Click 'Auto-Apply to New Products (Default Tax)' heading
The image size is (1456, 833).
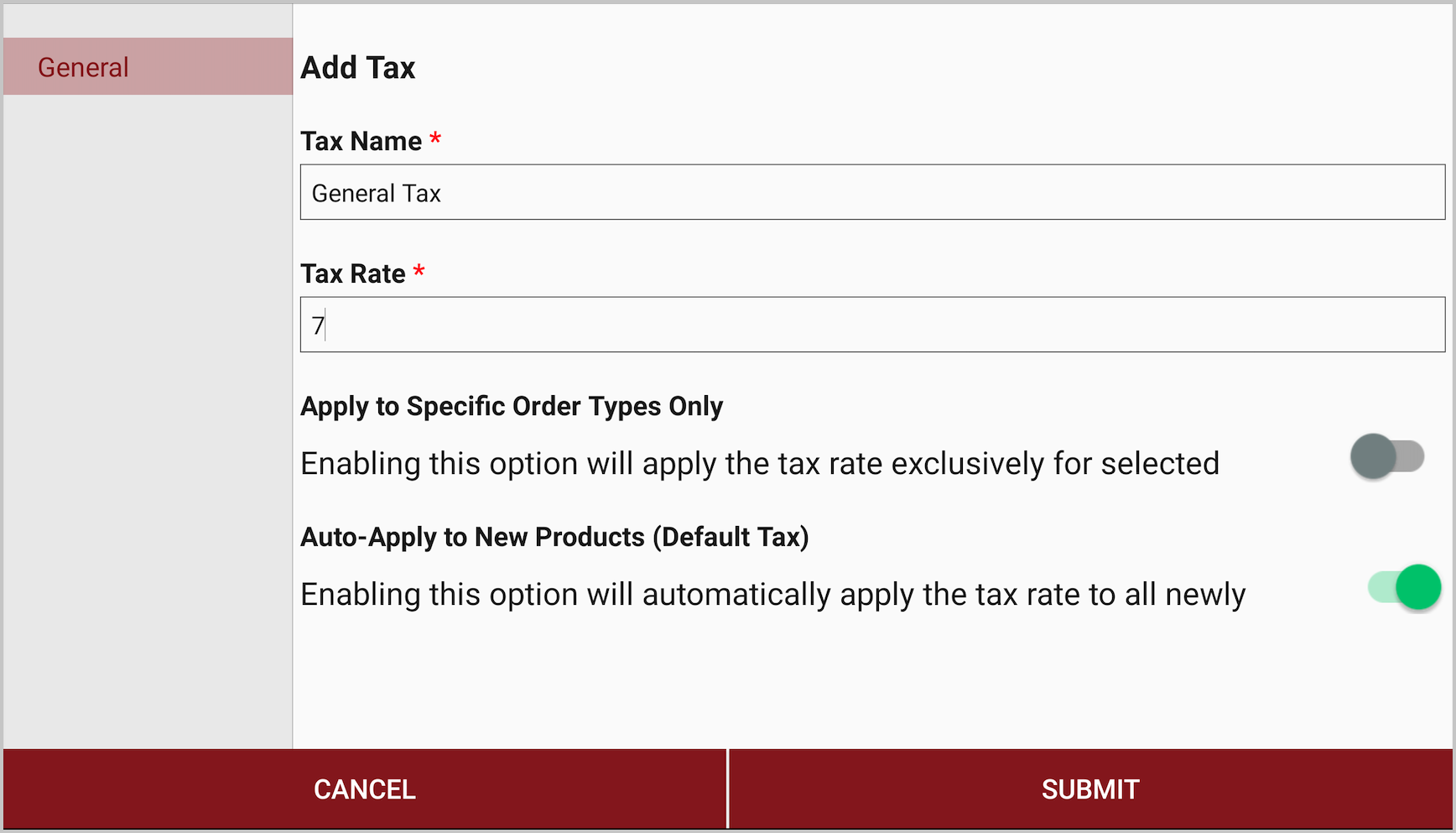[554, 537]
